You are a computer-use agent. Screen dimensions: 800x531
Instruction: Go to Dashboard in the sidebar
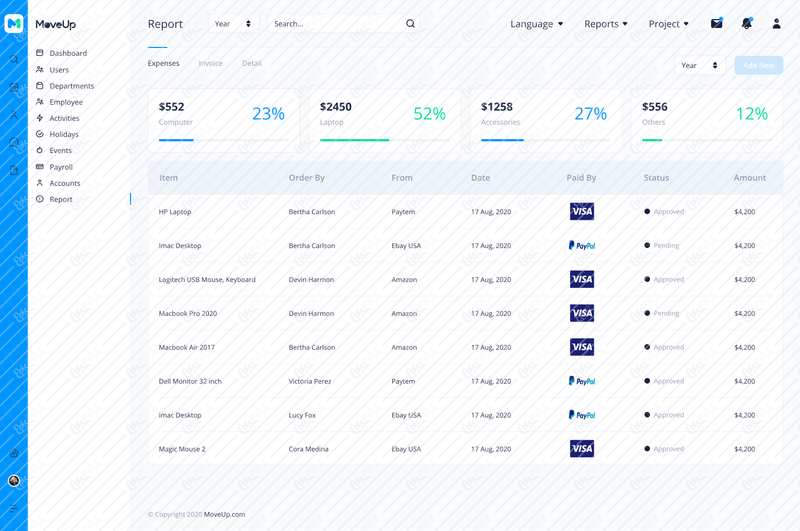(68, 53)
